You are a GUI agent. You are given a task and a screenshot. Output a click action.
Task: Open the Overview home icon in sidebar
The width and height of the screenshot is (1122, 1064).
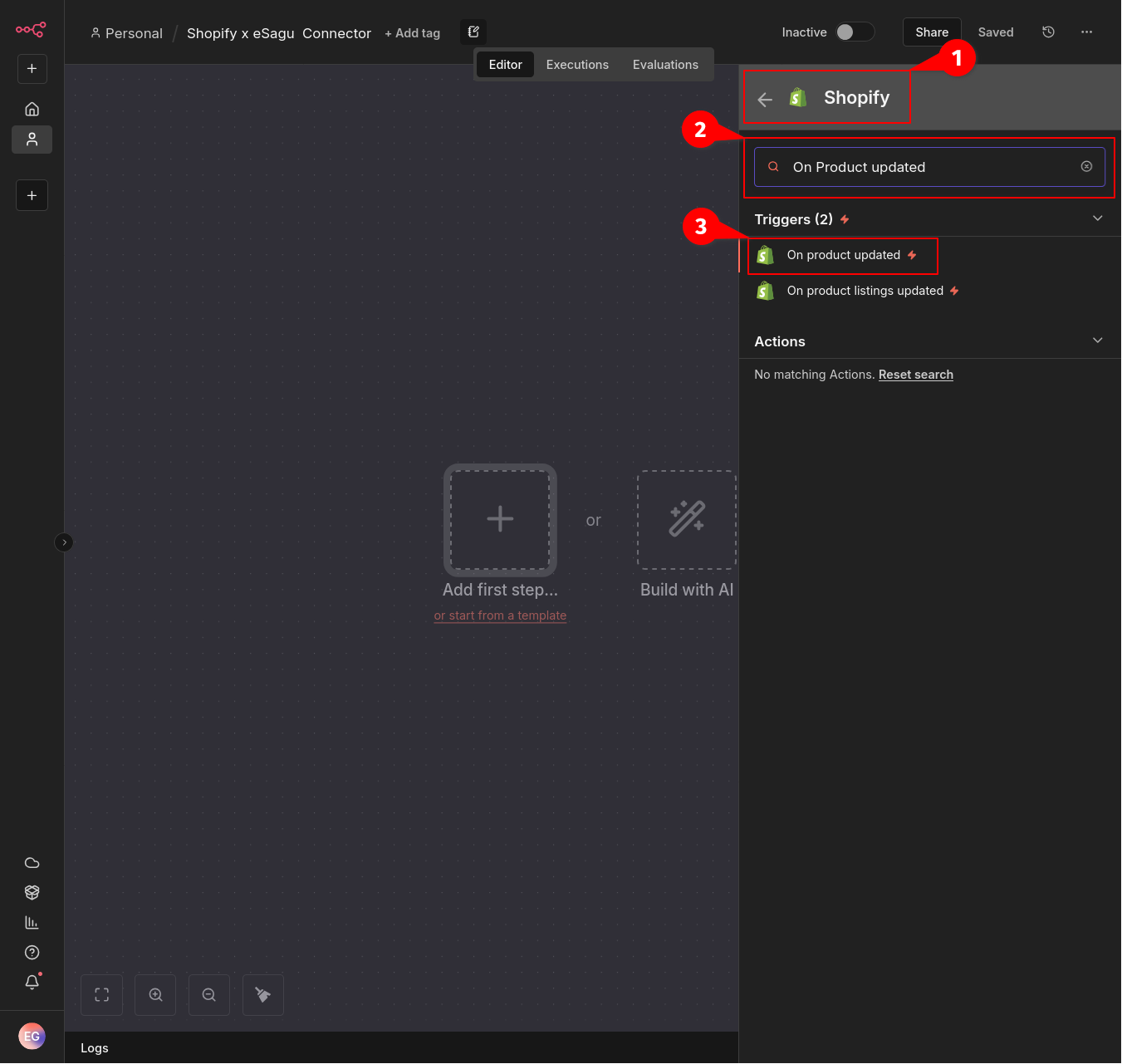[32, 109]
